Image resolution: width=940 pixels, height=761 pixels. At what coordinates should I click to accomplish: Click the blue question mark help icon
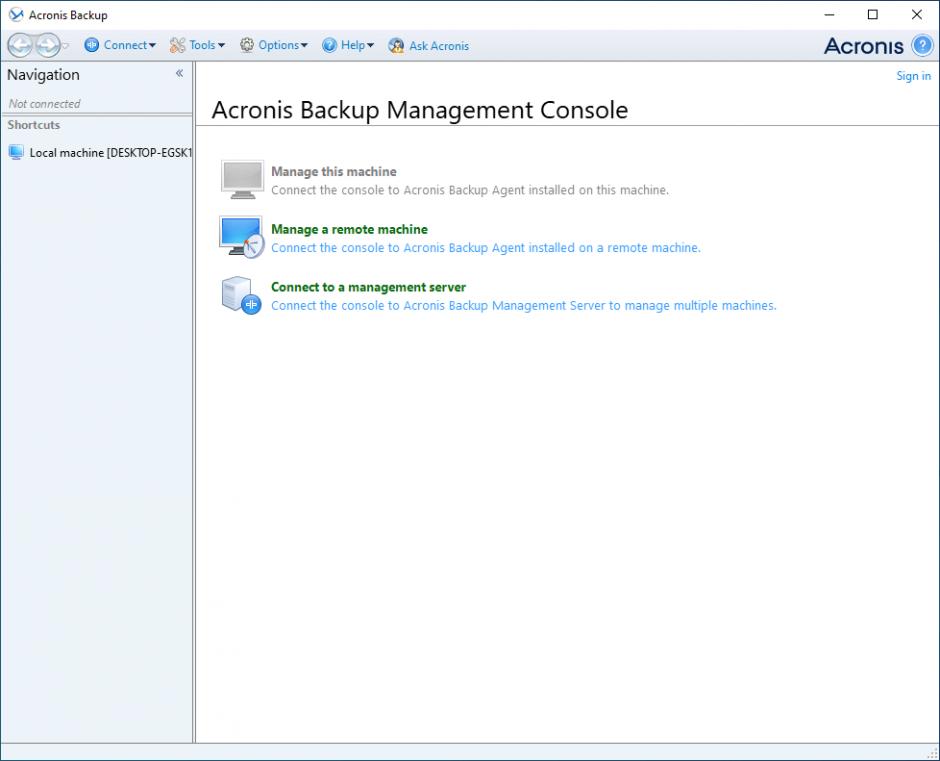(x=922, y=45)
